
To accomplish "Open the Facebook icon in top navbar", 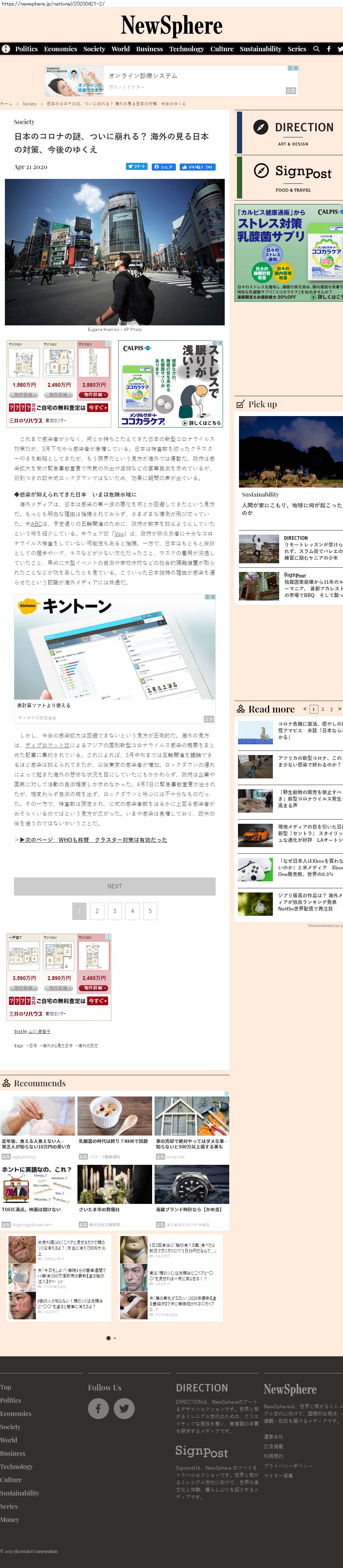I will tap(329, 49).
